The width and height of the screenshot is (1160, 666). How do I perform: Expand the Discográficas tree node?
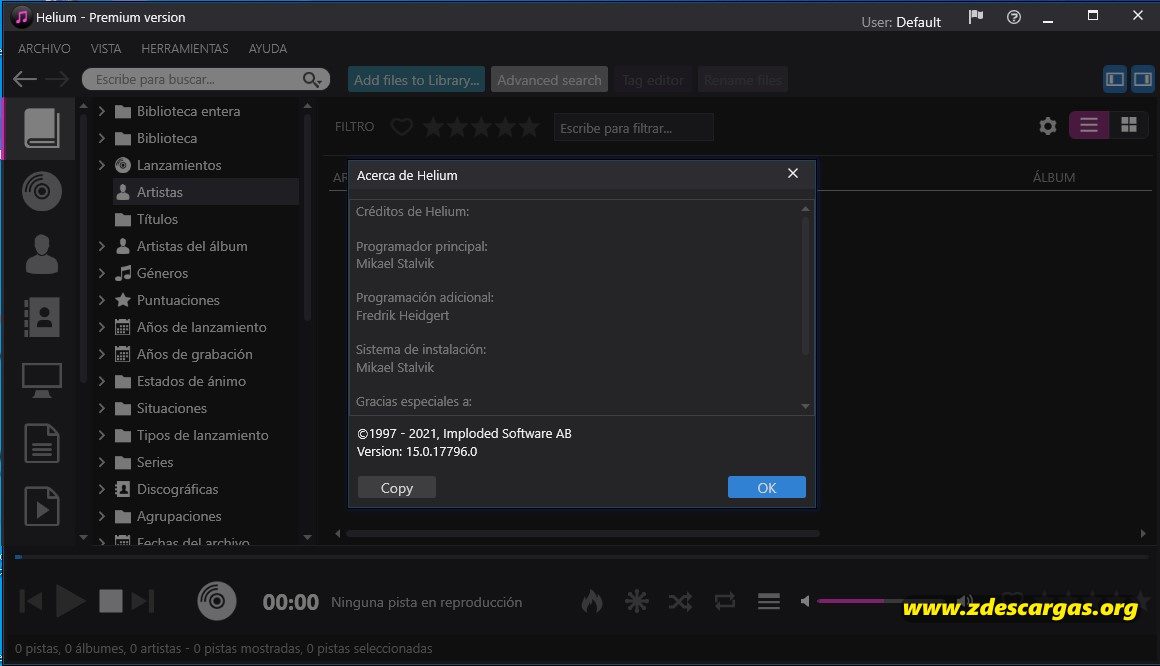(102, 489)
